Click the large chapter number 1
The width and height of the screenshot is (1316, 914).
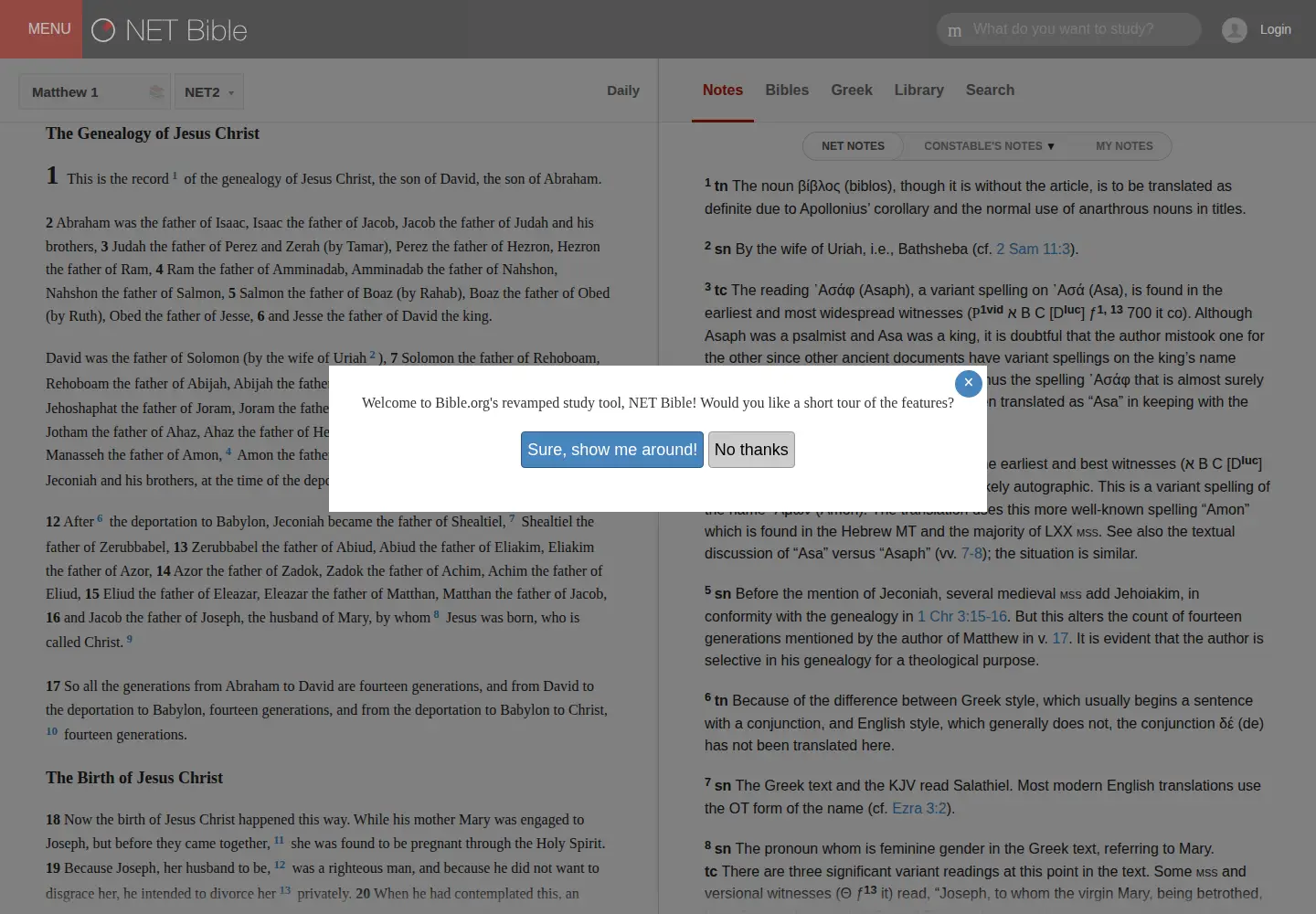click(x=52, y=175)
